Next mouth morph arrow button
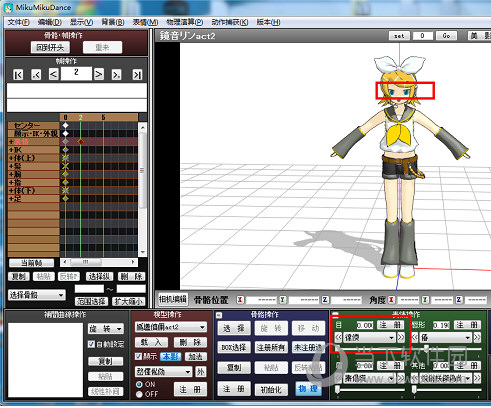The width and height of the screenshot is (491, 408). pyautogui.click(x=477, y=337)
